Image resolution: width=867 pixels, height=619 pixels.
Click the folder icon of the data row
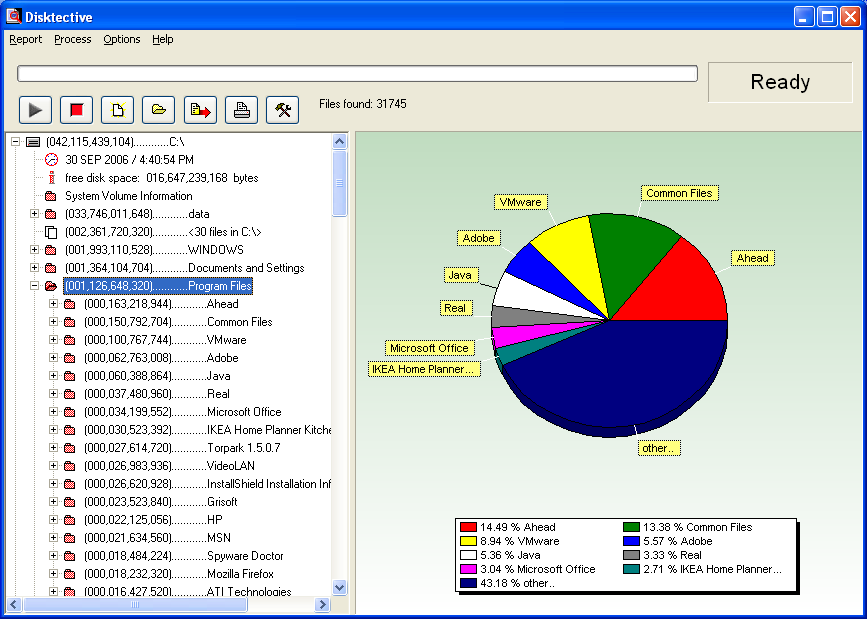51,214
